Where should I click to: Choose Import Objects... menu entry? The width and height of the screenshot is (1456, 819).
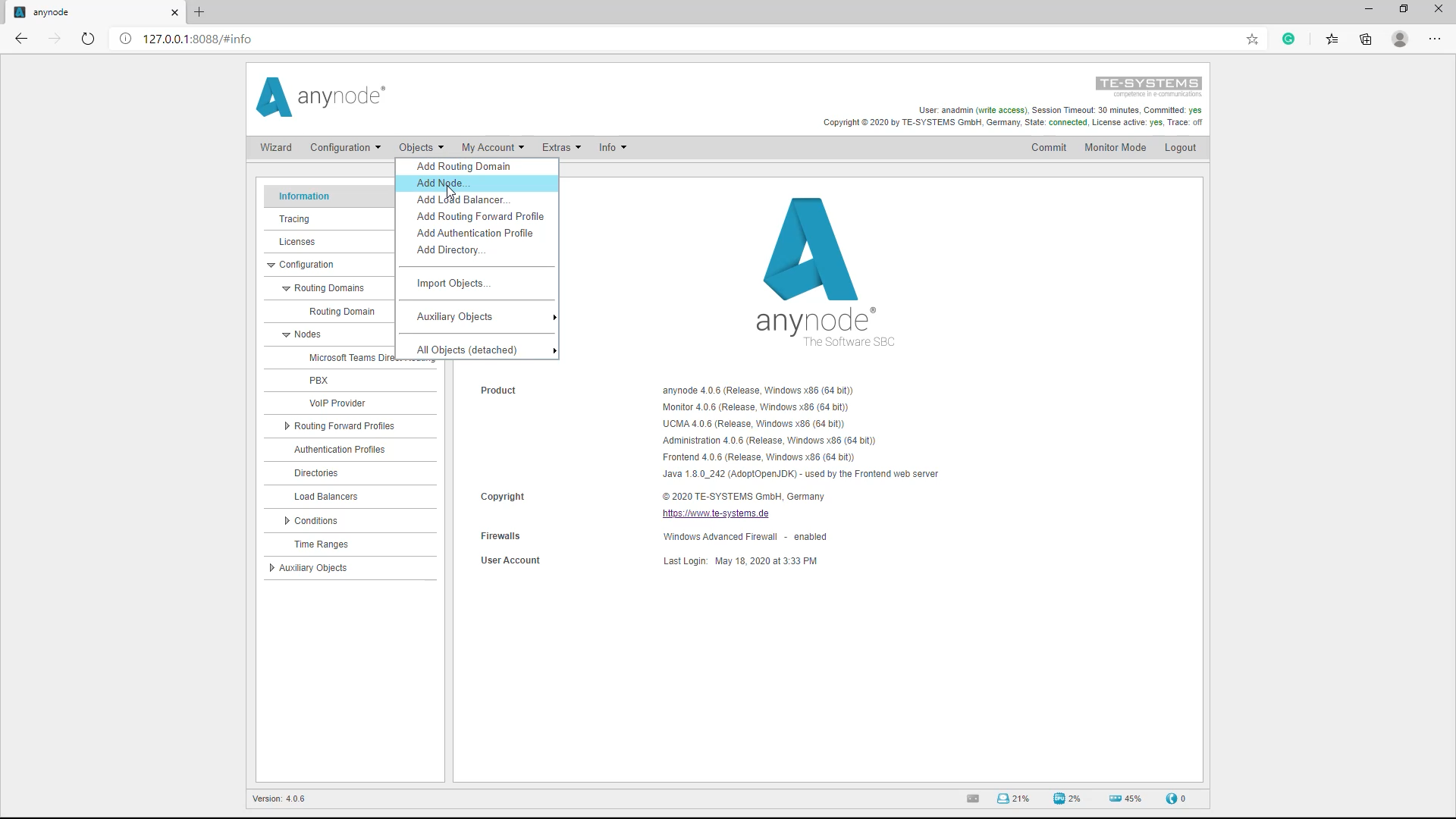[x=478, y=283]
